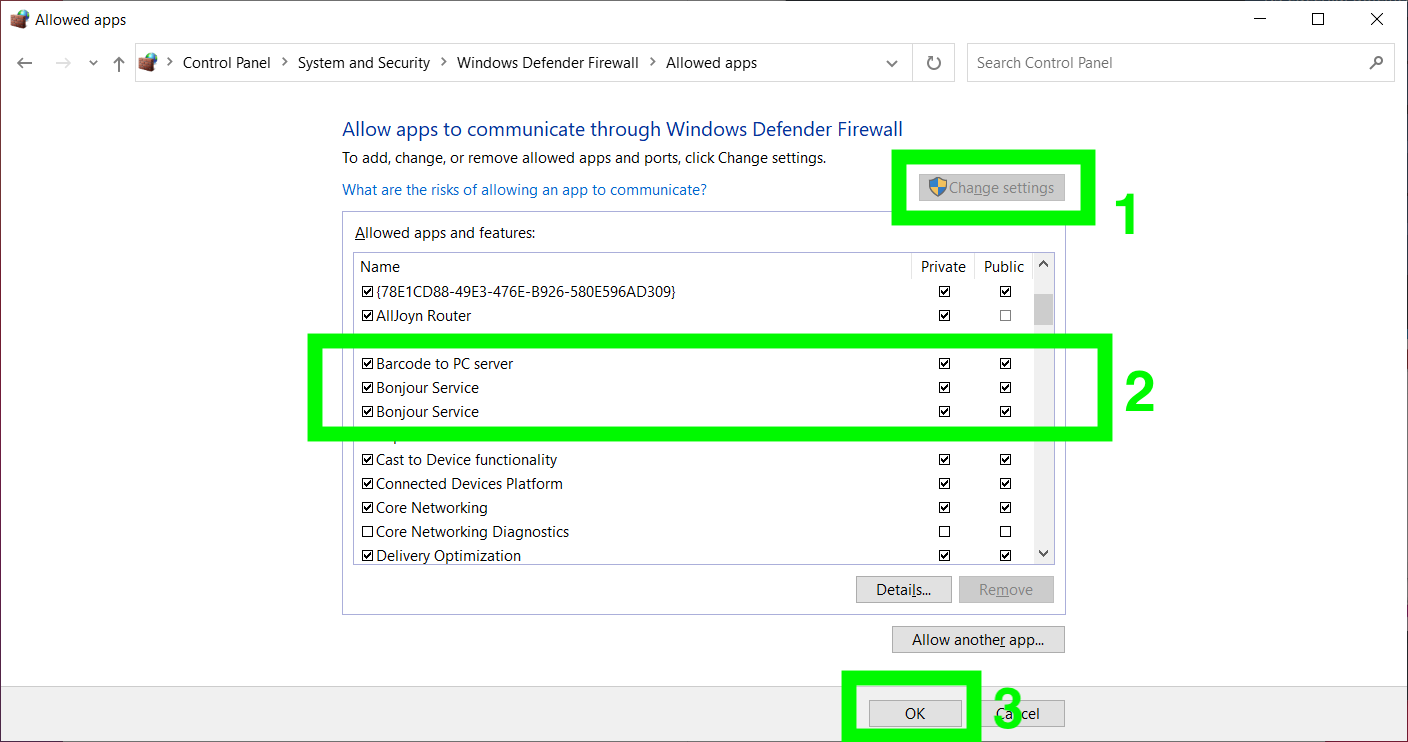
Task: Toggle the Barcode to PC server checkbox
Action: click(x=367, y=364)
